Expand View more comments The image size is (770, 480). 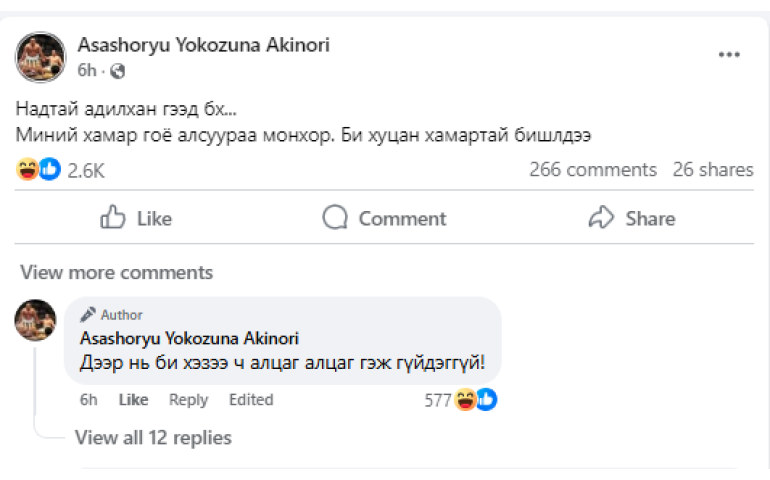116,272
